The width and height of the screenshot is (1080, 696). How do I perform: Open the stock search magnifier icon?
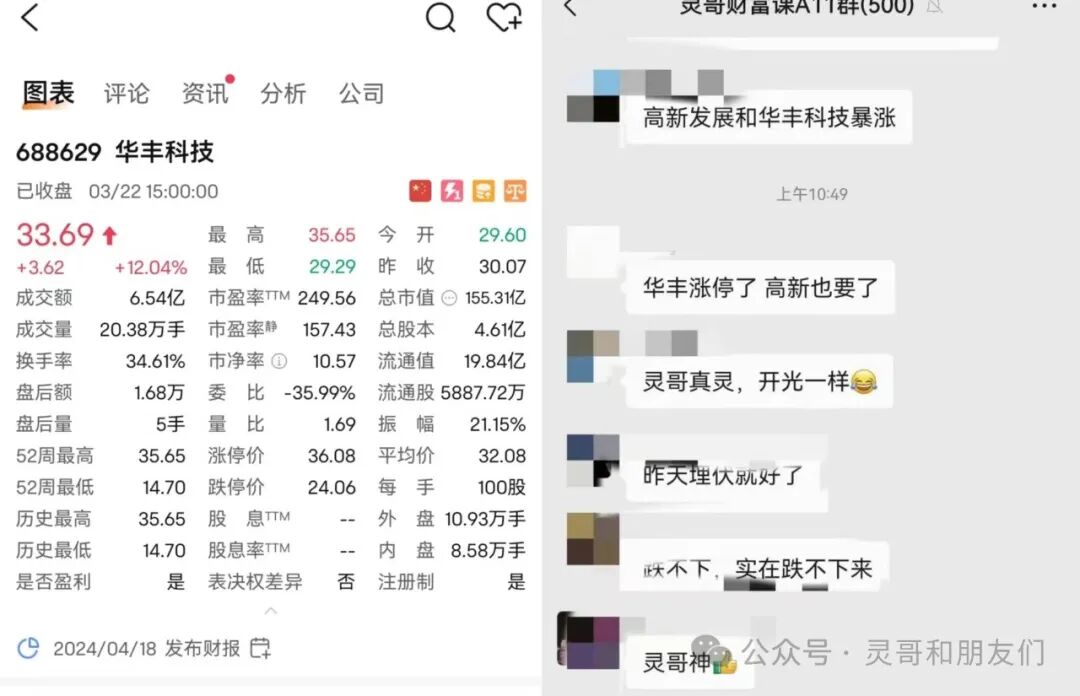440,18
